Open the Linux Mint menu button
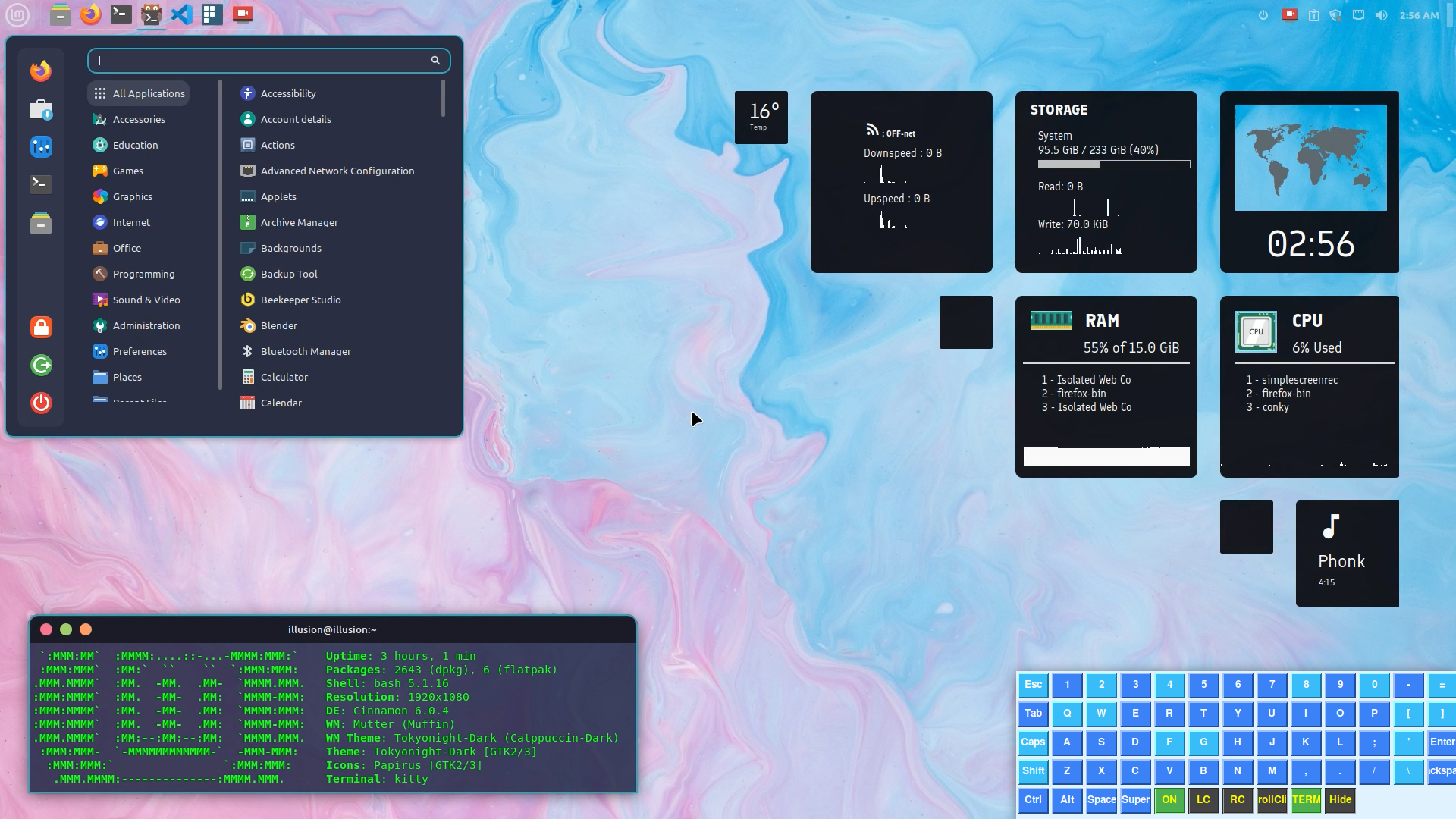Viewport: 1456px width, 819px height. (17, 14)
